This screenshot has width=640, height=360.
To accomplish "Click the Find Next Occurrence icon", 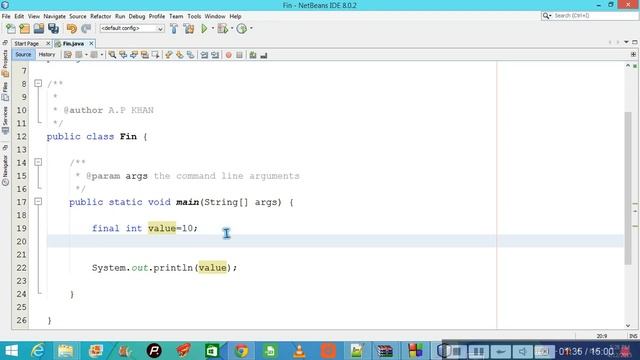I will coord(134,55).
